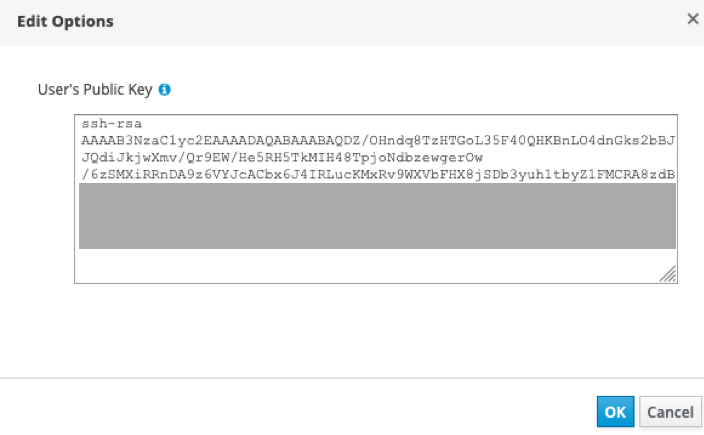Place cursor after "FMCRA8zdB" at line end
Screen dimensions: 704x435
point(677,175)
